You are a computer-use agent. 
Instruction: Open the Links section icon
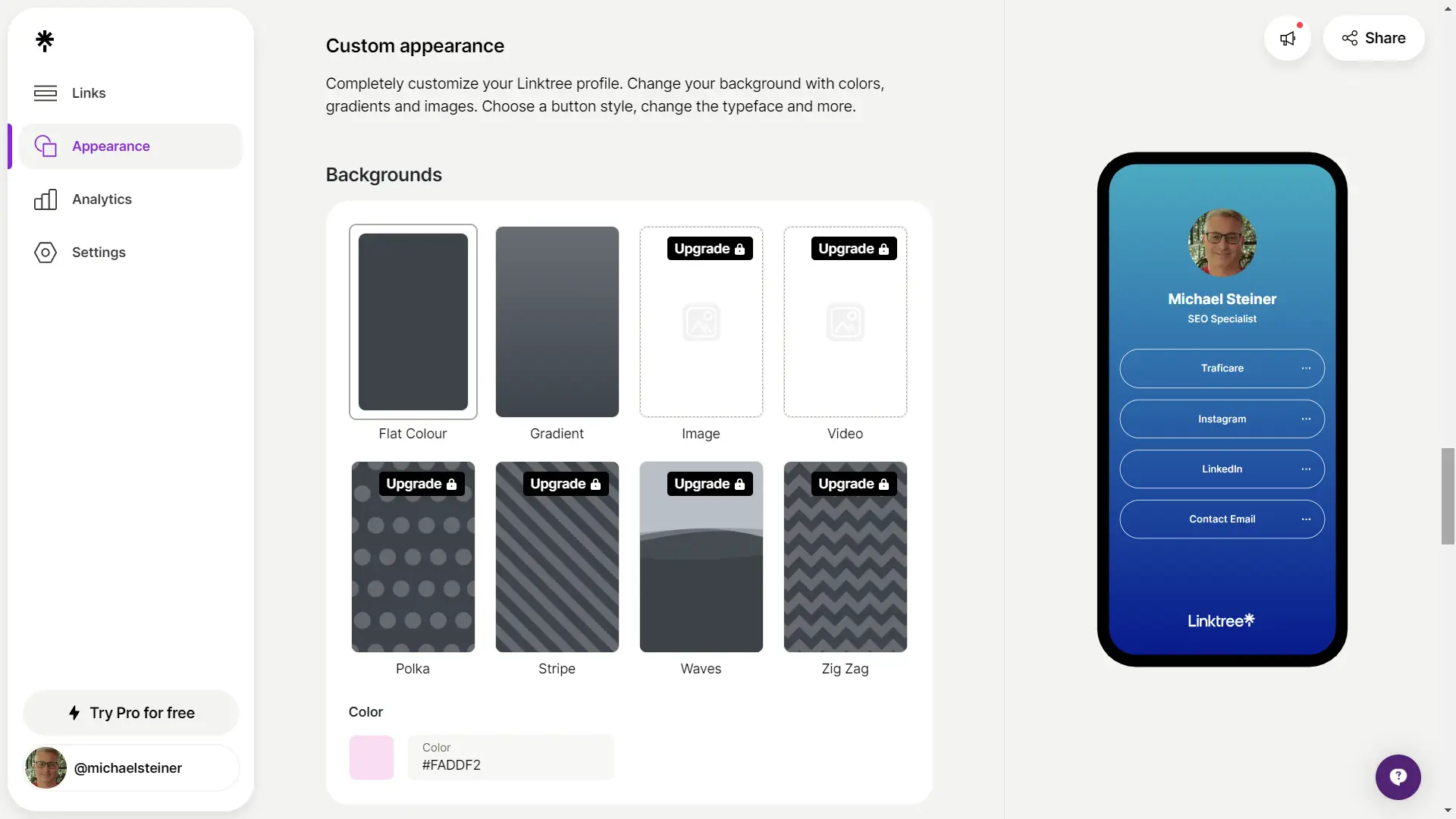click(x=45, y=93)
